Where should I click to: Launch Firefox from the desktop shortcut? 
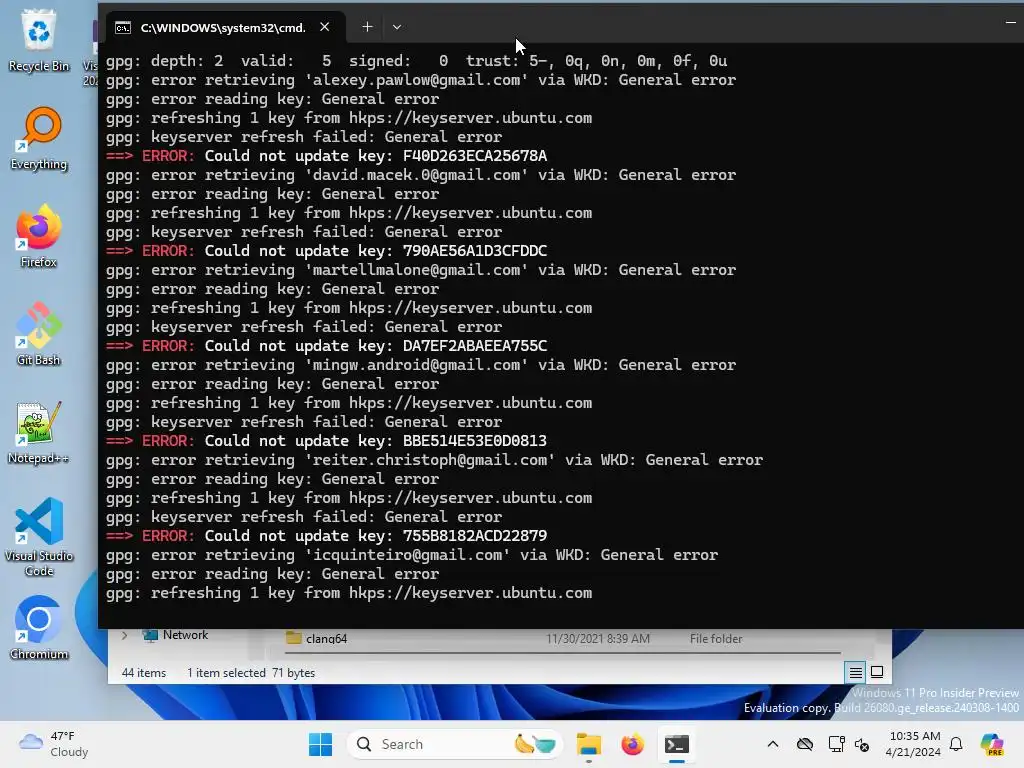click(39, 236)
